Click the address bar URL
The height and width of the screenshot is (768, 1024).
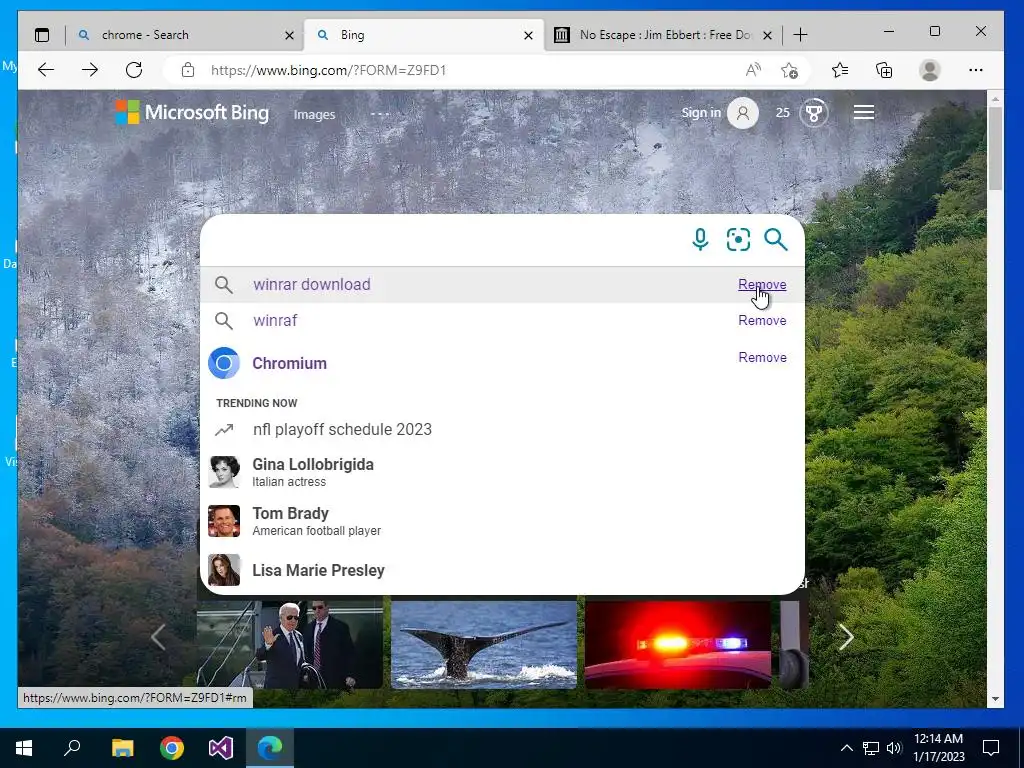click(328, 70)
